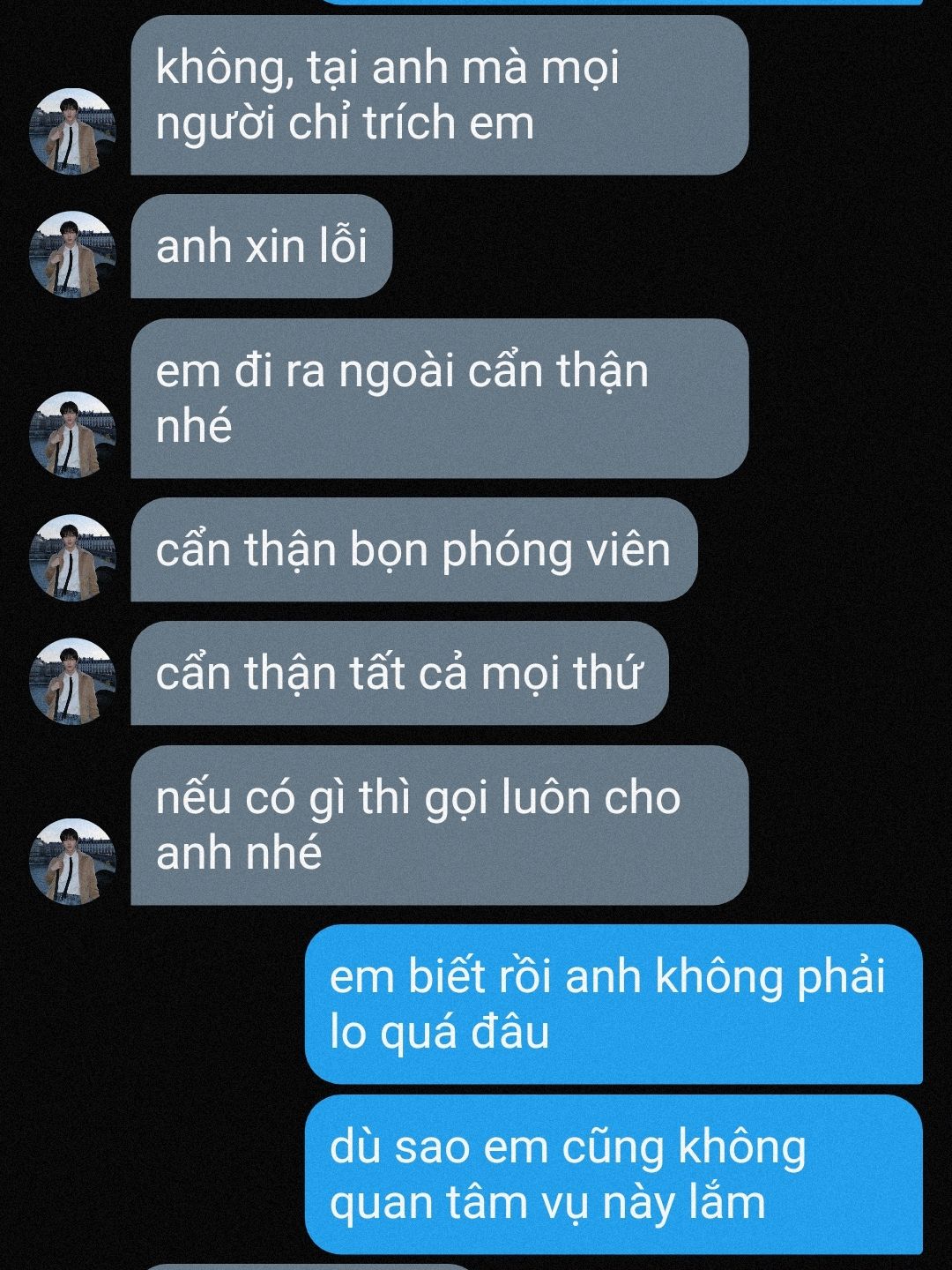Tap avatar next to 'gọi luôn cho anh nhé'

click(73, 862)
